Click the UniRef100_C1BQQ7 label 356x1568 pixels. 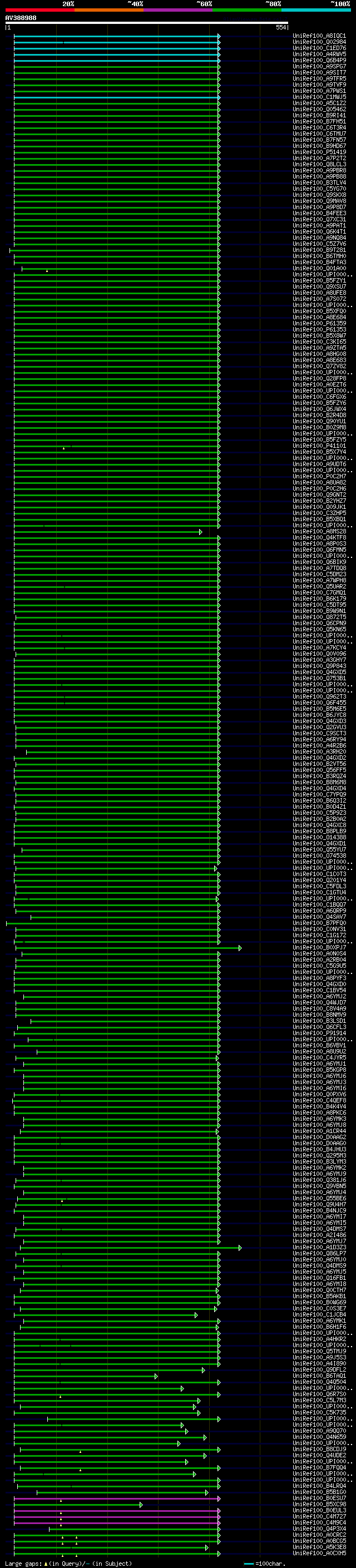tap(319, 904)
